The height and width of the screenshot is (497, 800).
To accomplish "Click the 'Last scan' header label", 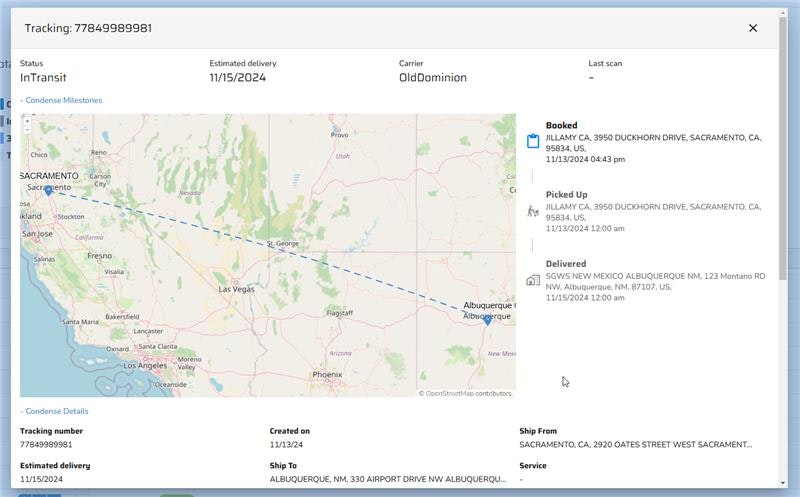I will (605, 63).
